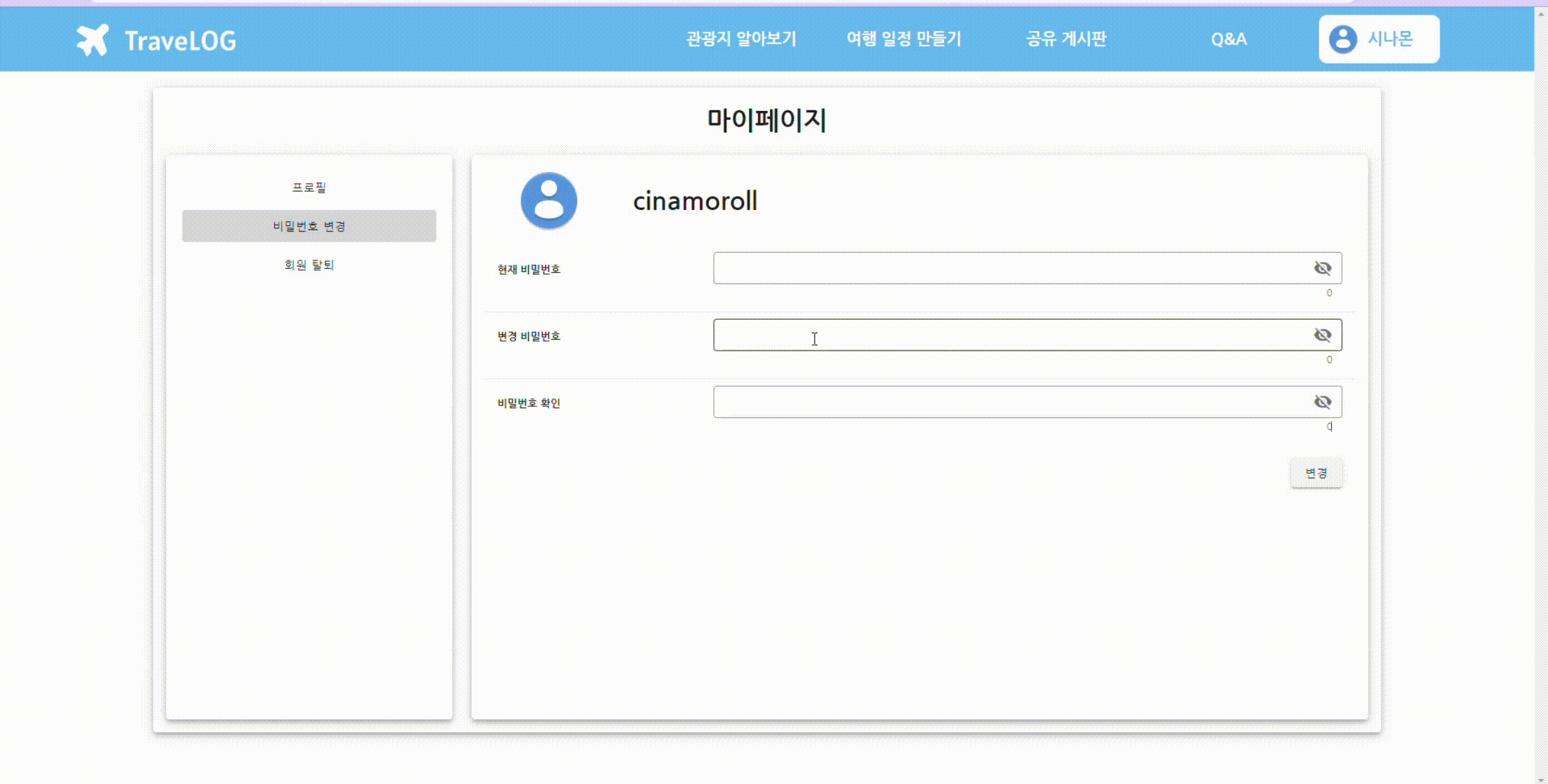This screenshot has height=784, width=1548.
Task: Select the 회원 탈퇴 sidebar item
Action: tap(309, 265)
